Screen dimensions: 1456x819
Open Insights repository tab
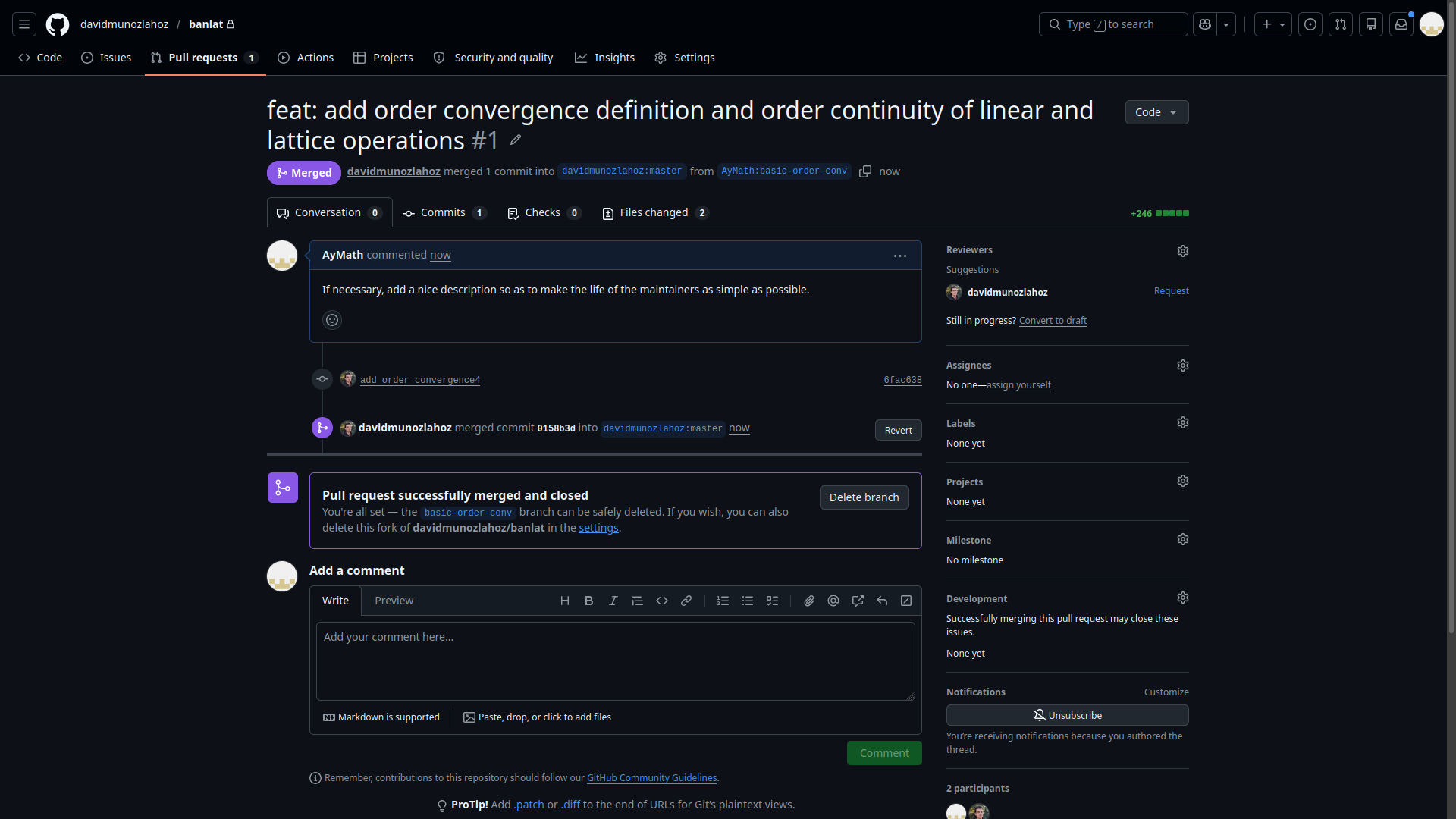click(604, 58)
